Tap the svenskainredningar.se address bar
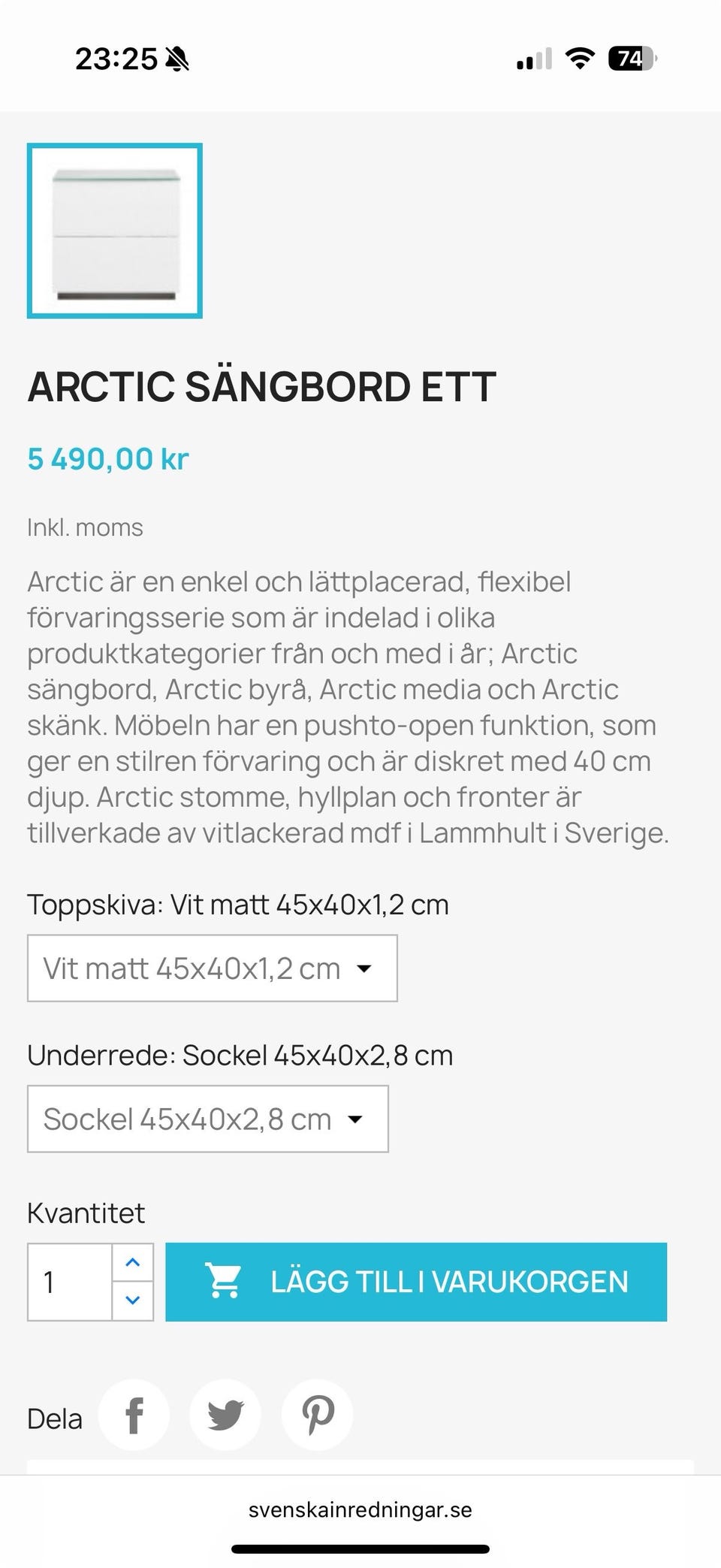The height and width of the screenshot is (1568, 721). coord(360,1509)
